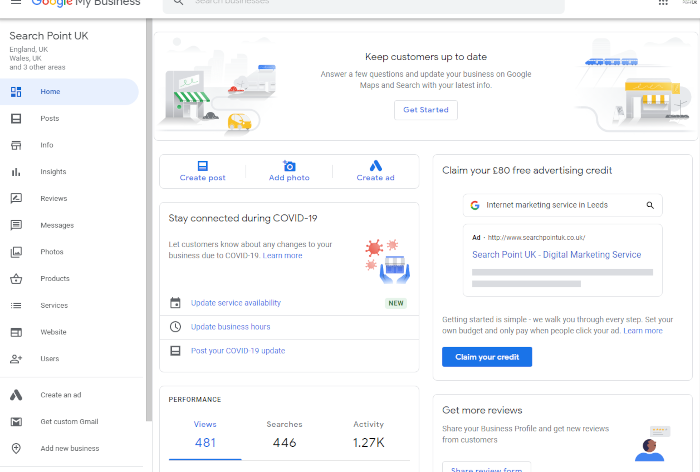Click the Create ad icon in quick actions
Viewport: 700px width, 472px height.
376,166
